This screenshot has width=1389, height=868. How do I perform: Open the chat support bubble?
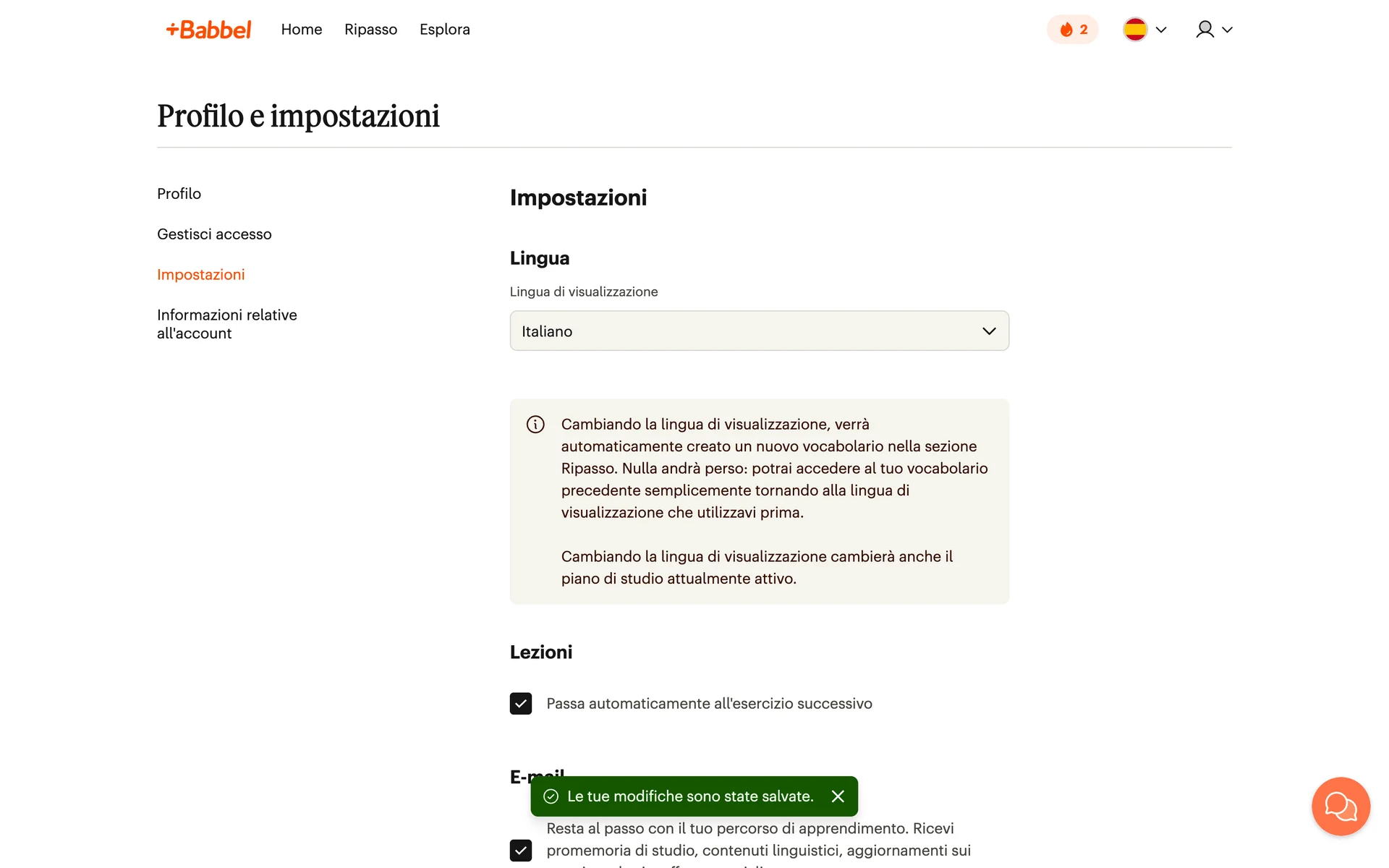click(x=1341, y=807)
